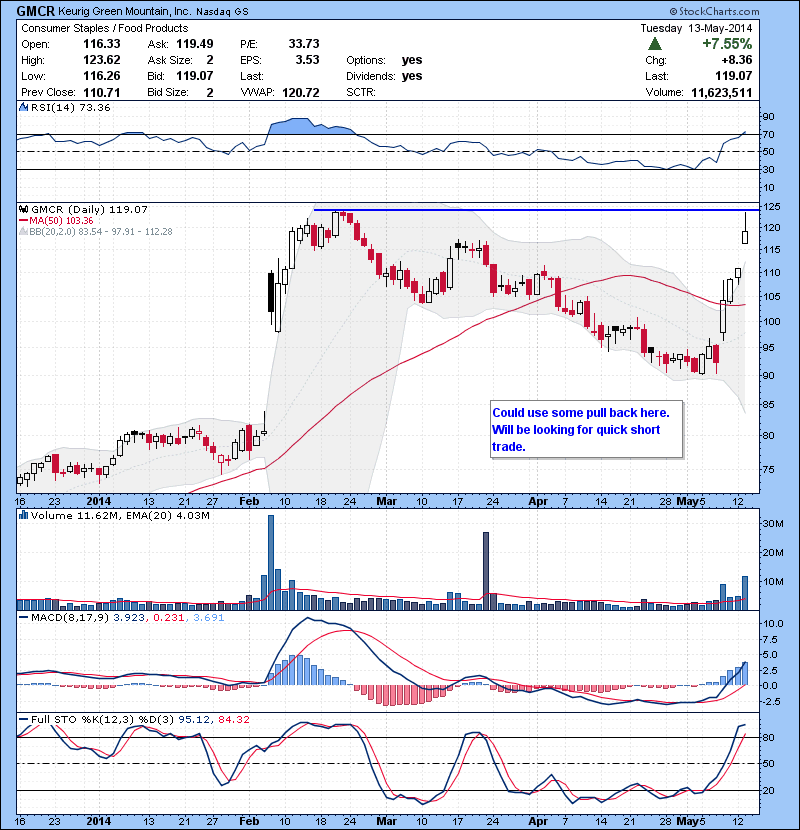
Task: Click the Open value 116.33
Action: click(x=102, y=44)
